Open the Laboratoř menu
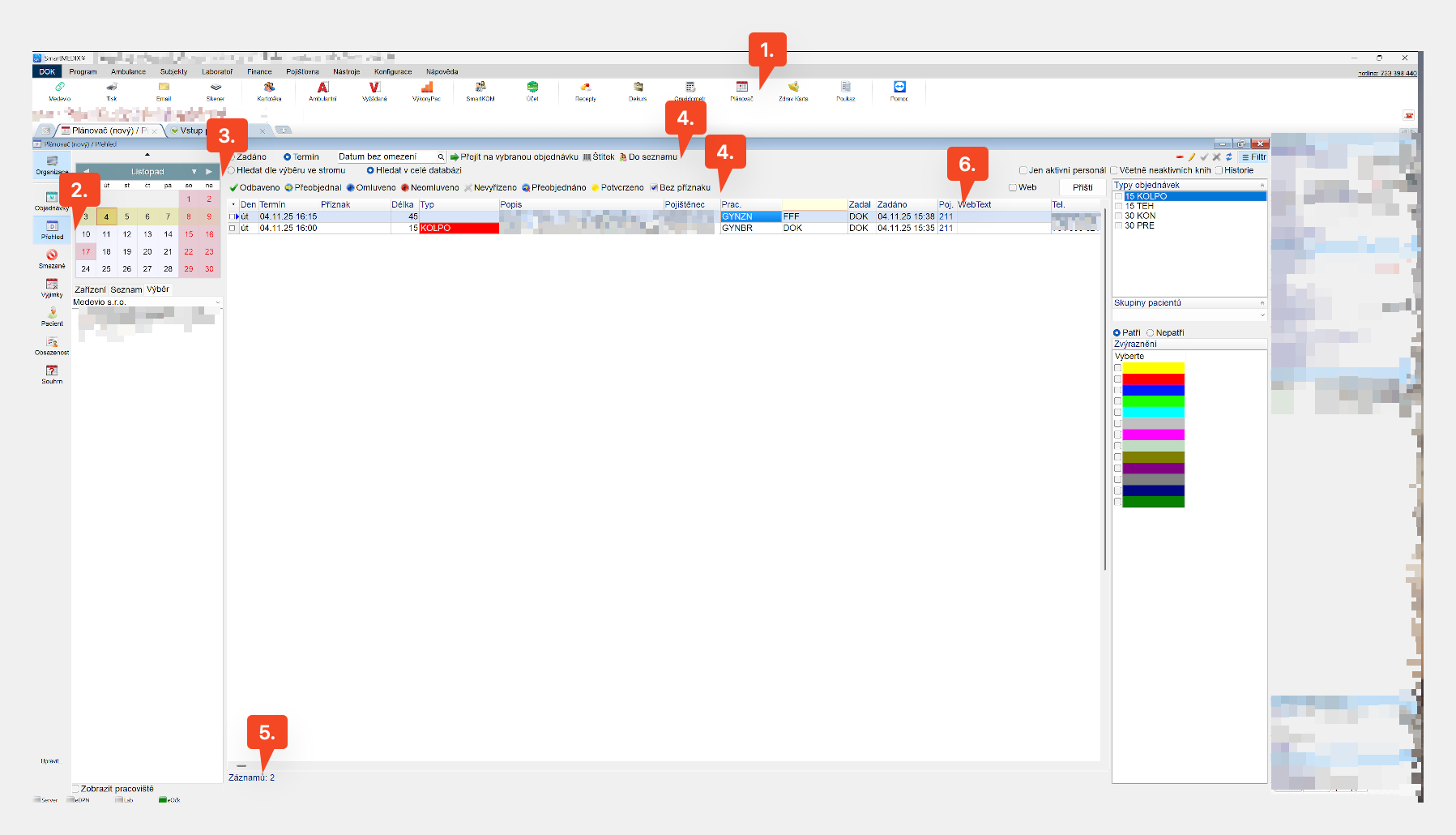 [x=217, y=71]
